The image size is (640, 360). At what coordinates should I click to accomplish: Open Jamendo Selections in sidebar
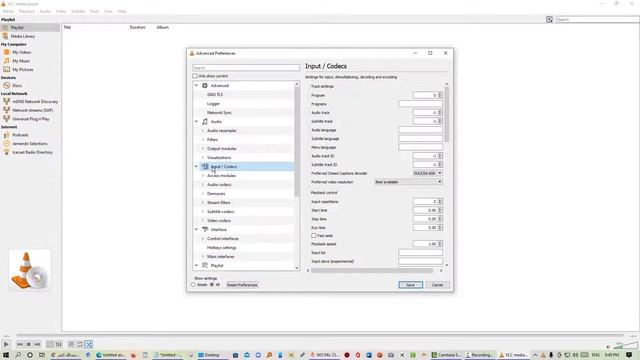(x=30, y=144)
